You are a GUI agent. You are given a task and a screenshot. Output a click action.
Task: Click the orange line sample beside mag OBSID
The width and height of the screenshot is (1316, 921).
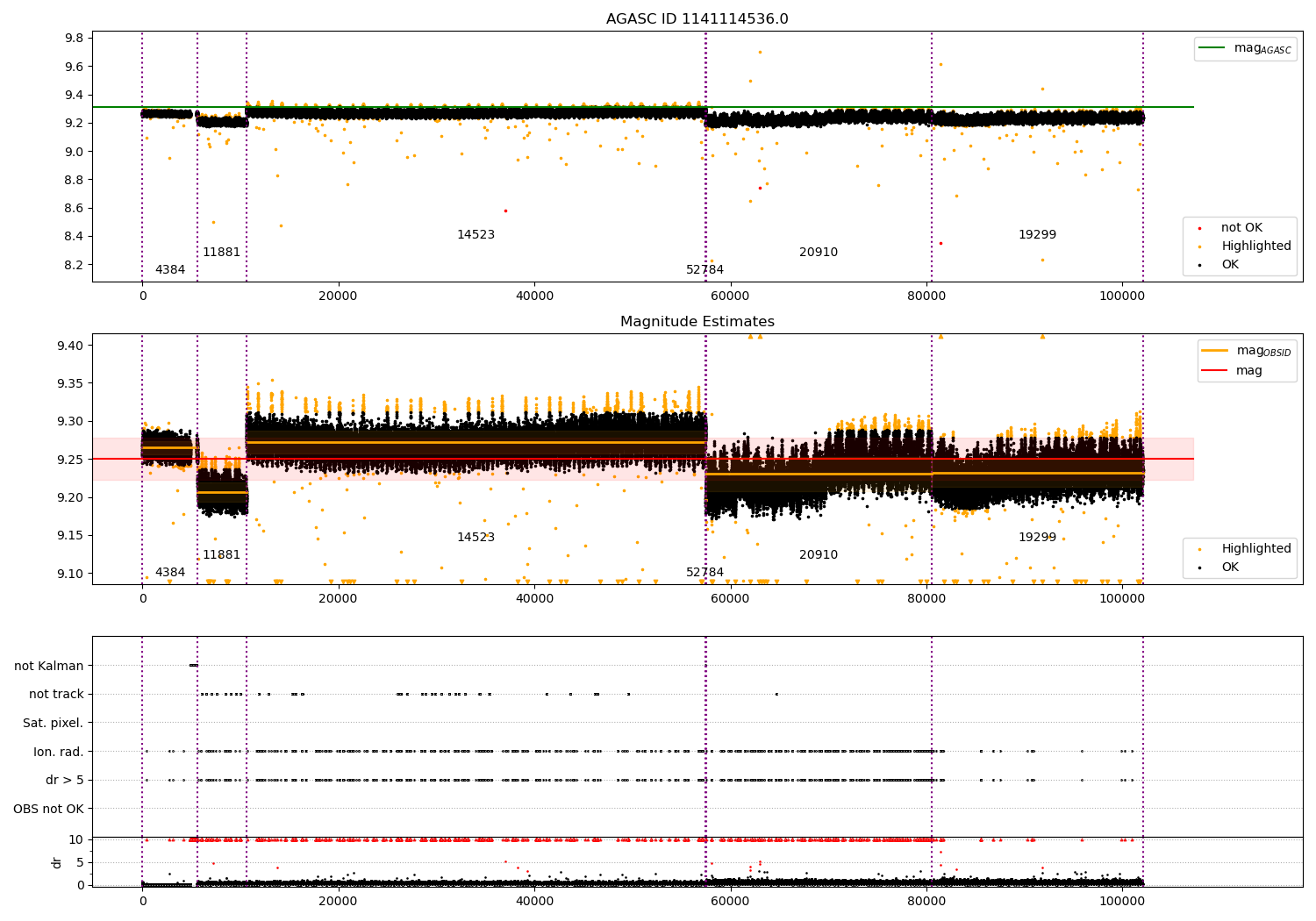[x=1215, y=350]
